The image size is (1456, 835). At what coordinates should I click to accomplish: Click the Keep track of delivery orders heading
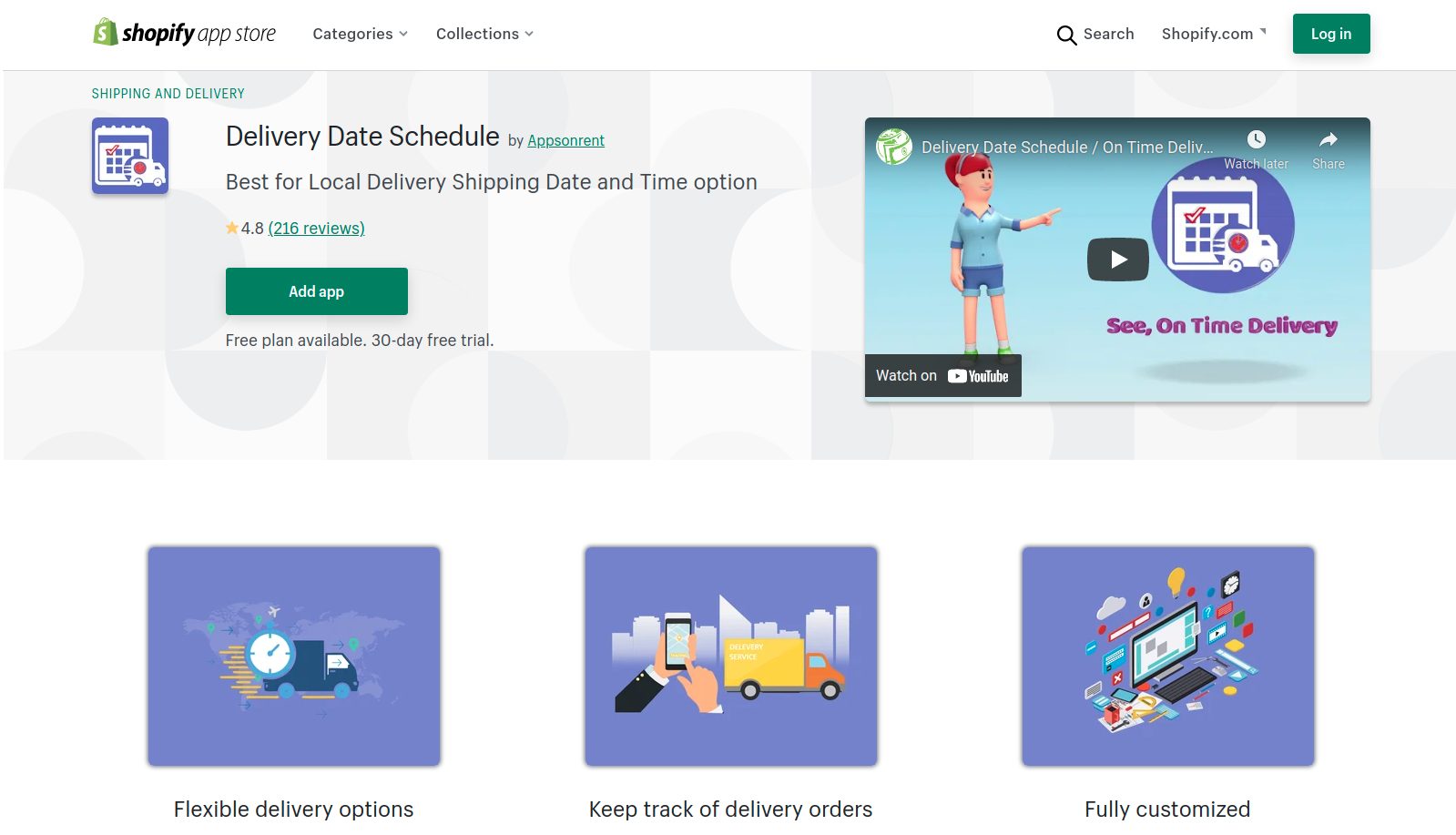coord(730,810)
